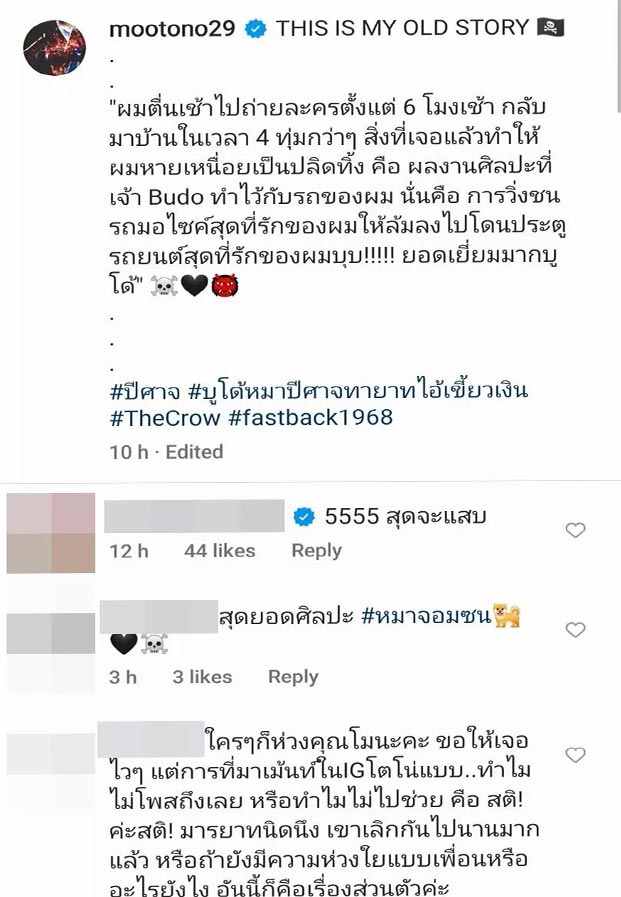This screenshot has width=621, height=897.
Task: Open the #หมาจอมซน hashtag
Action: [427, 616]
